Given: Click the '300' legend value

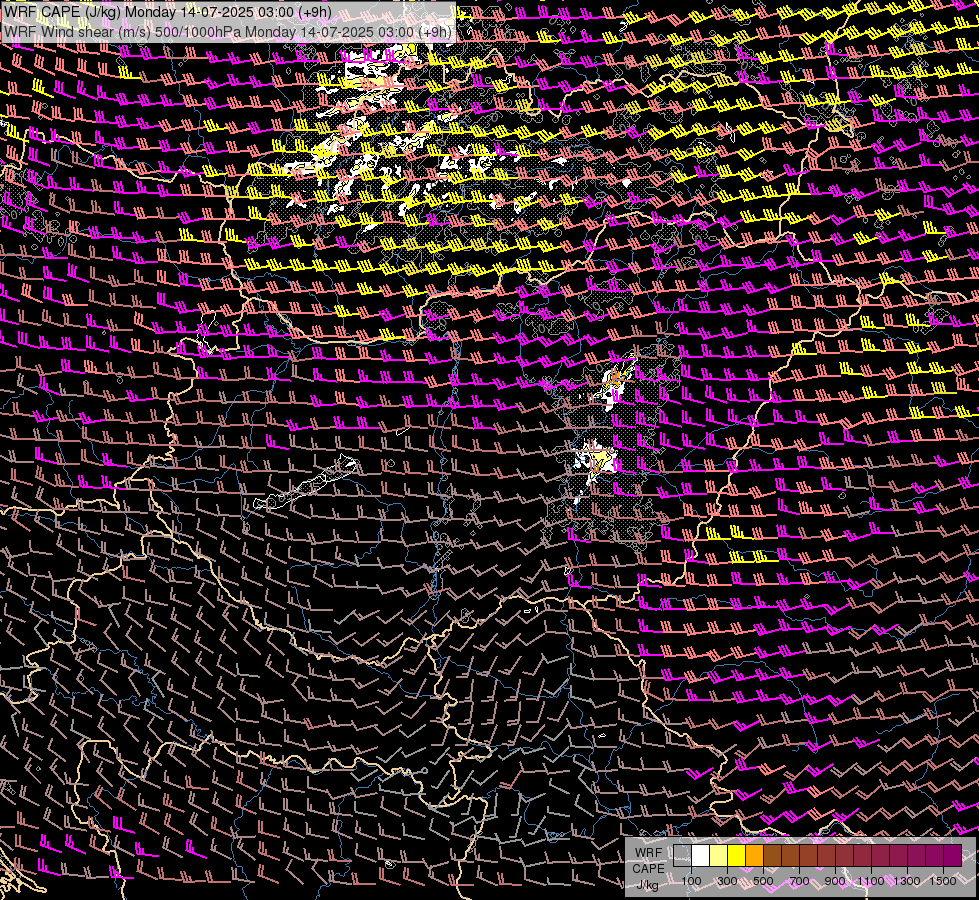Looking at the screenshot, I should (x=727, y=881).
